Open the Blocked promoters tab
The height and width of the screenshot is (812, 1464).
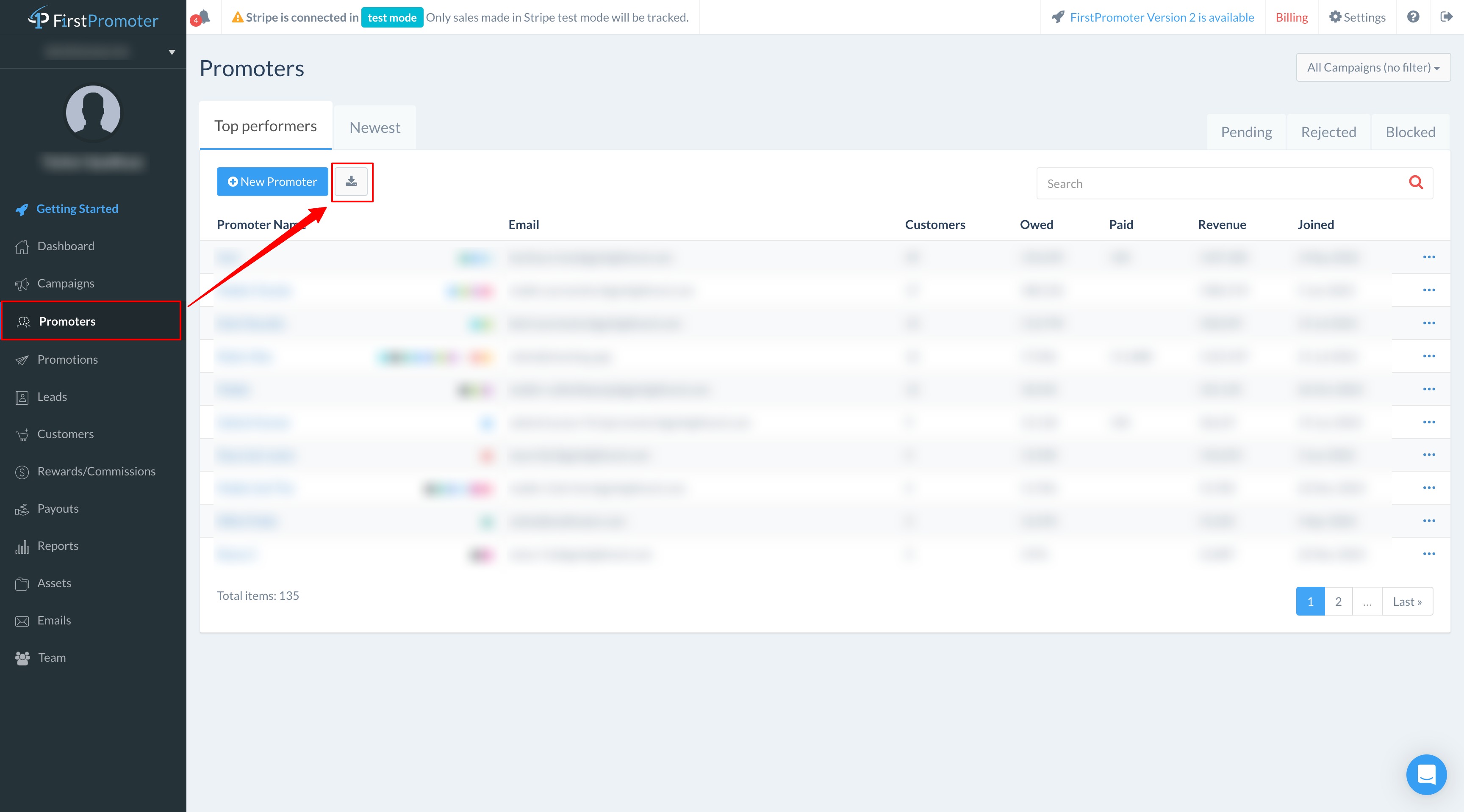click(x=1410, y=133)
